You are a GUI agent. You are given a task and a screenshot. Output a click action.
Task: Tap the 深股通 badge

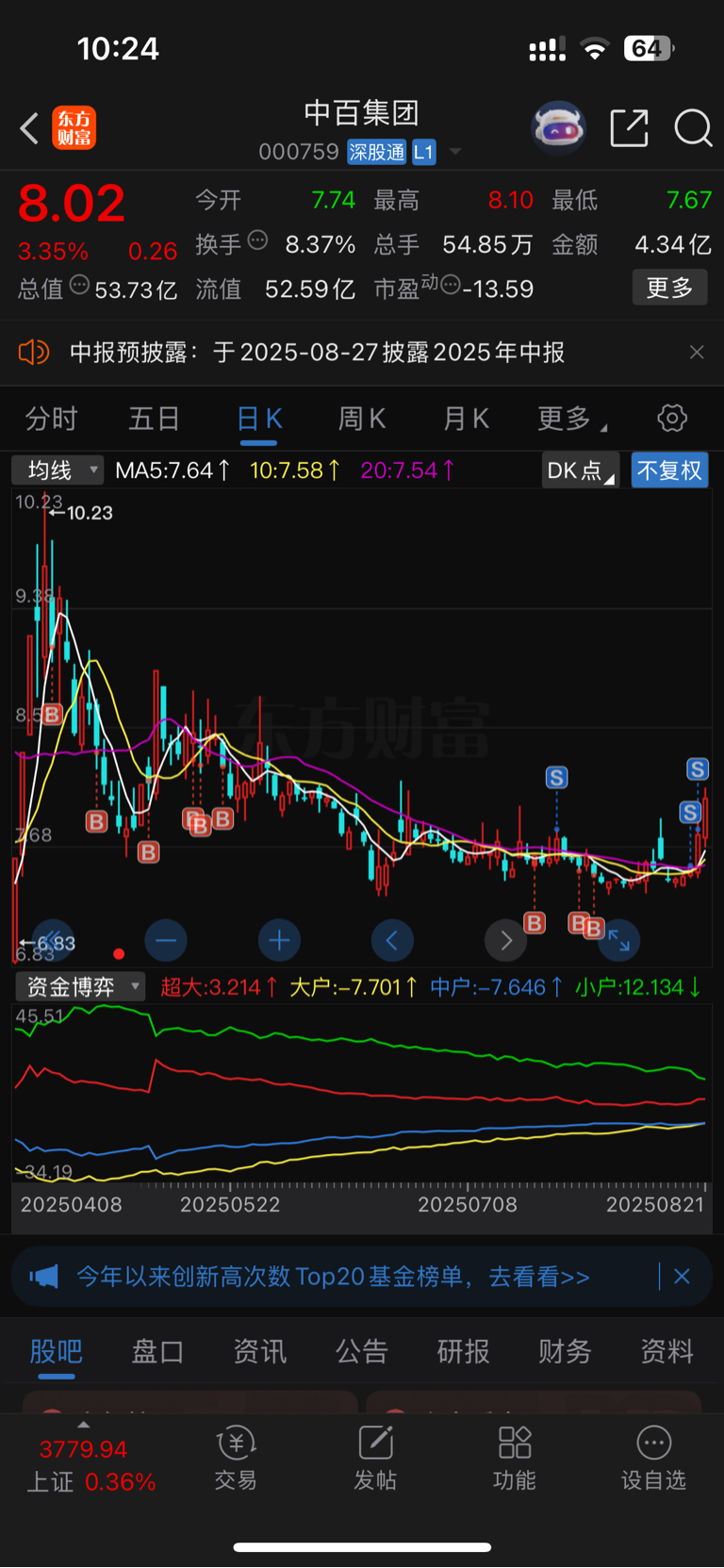pos(376,152)
